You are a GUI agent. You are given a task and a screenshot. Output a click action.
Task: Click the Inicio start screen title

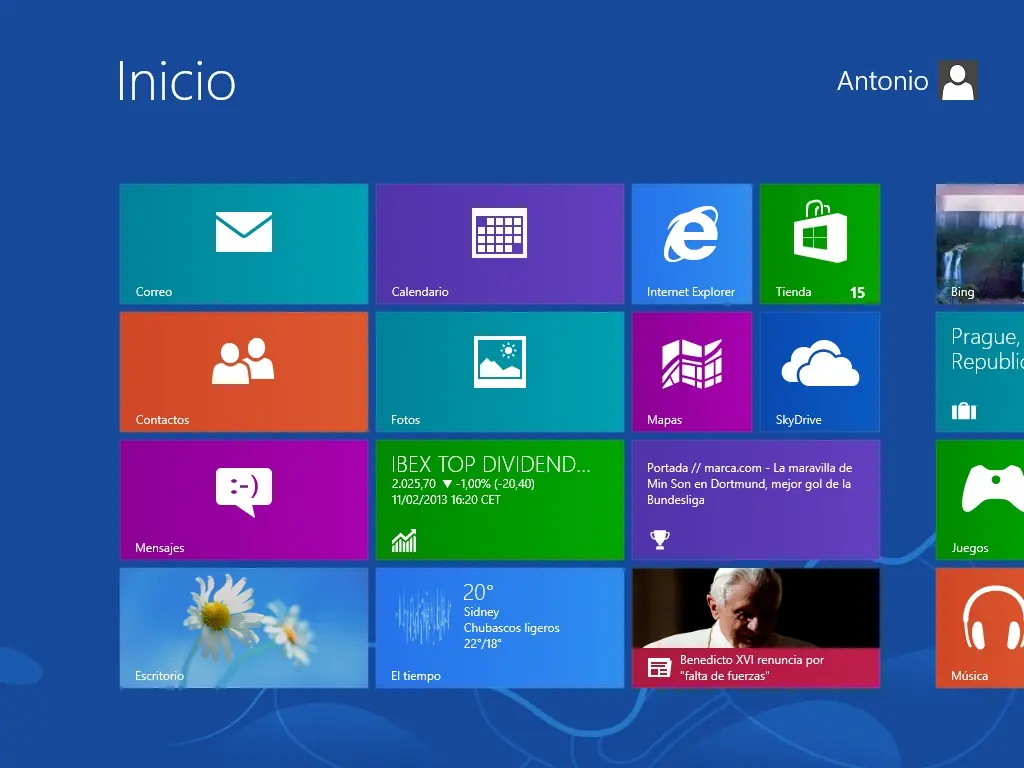point(176,81)
